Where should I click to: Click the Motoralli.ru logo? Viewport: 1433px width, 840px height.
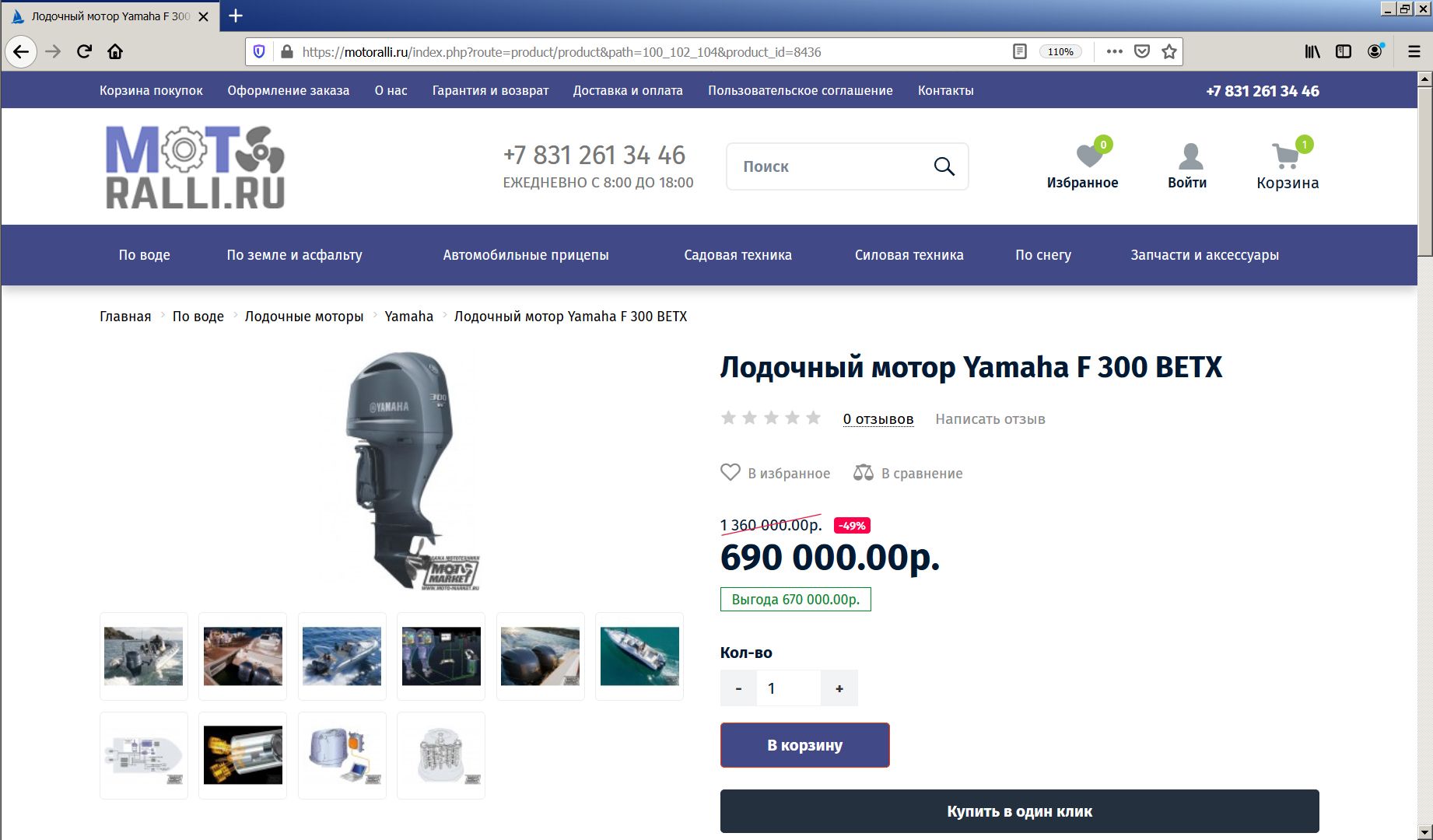pos(195,166)
